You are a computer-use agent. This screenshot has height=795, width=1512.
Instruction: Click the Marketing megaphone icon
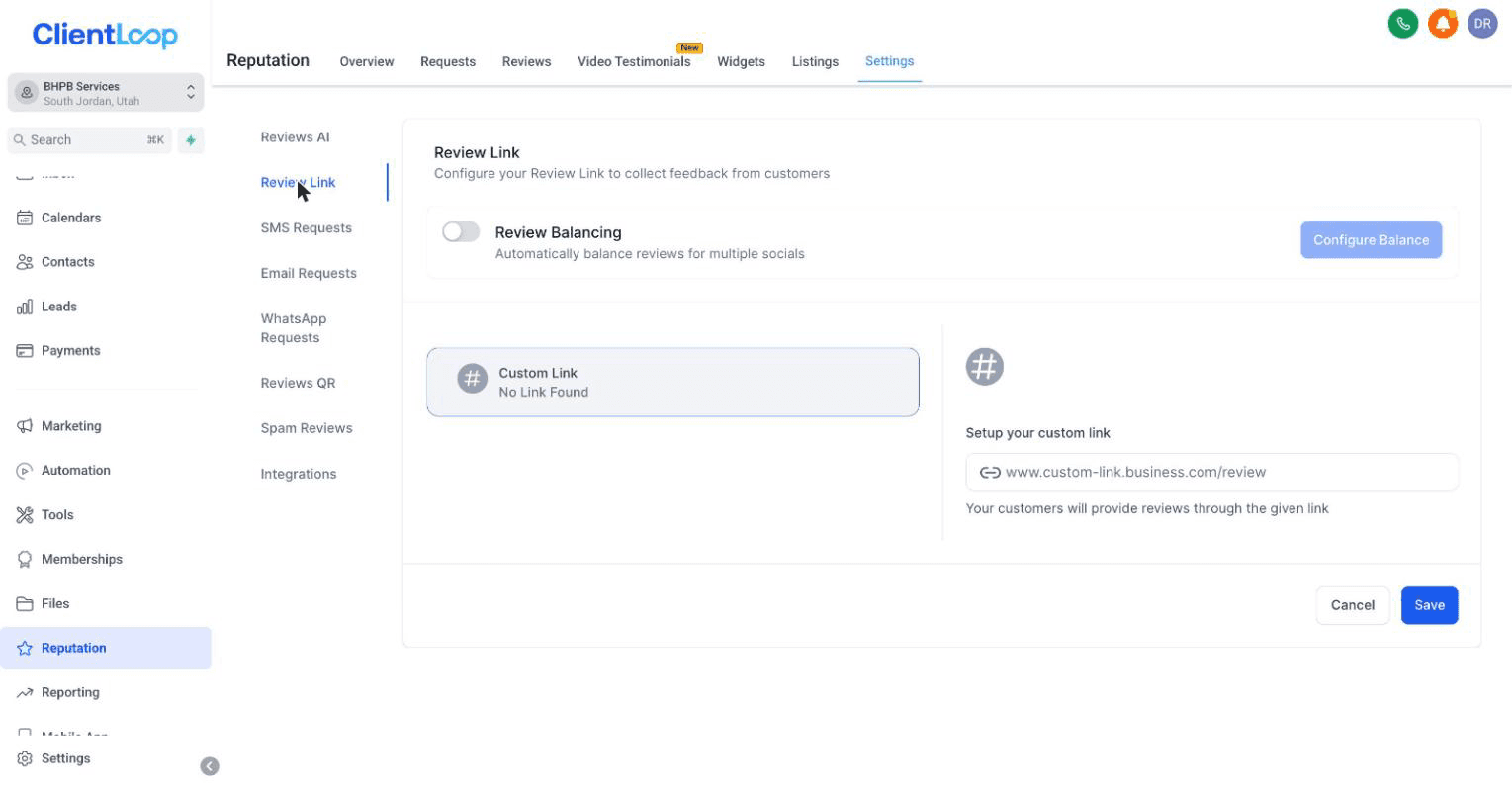coord(25,426)
